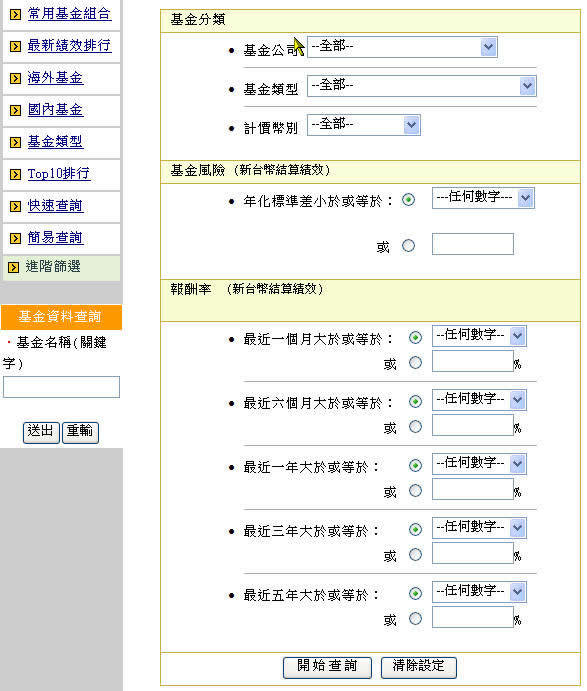Click arrow icon beside 國內基金

point(15,110)
